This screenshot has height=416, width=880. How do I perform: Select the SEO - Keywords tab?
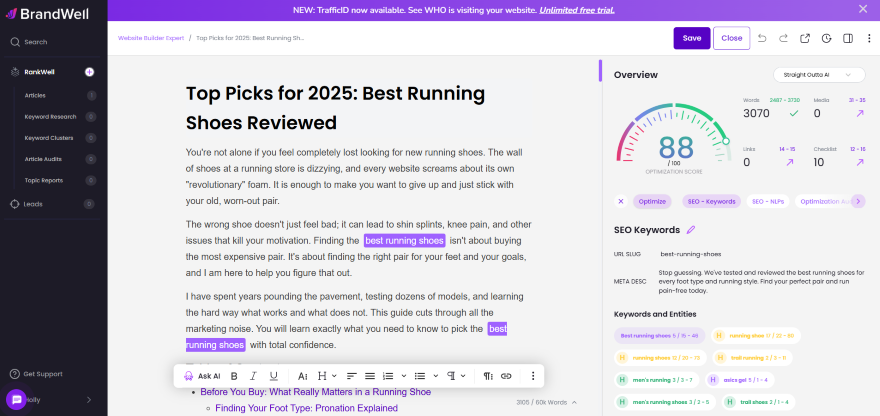(x=712, y=202)
